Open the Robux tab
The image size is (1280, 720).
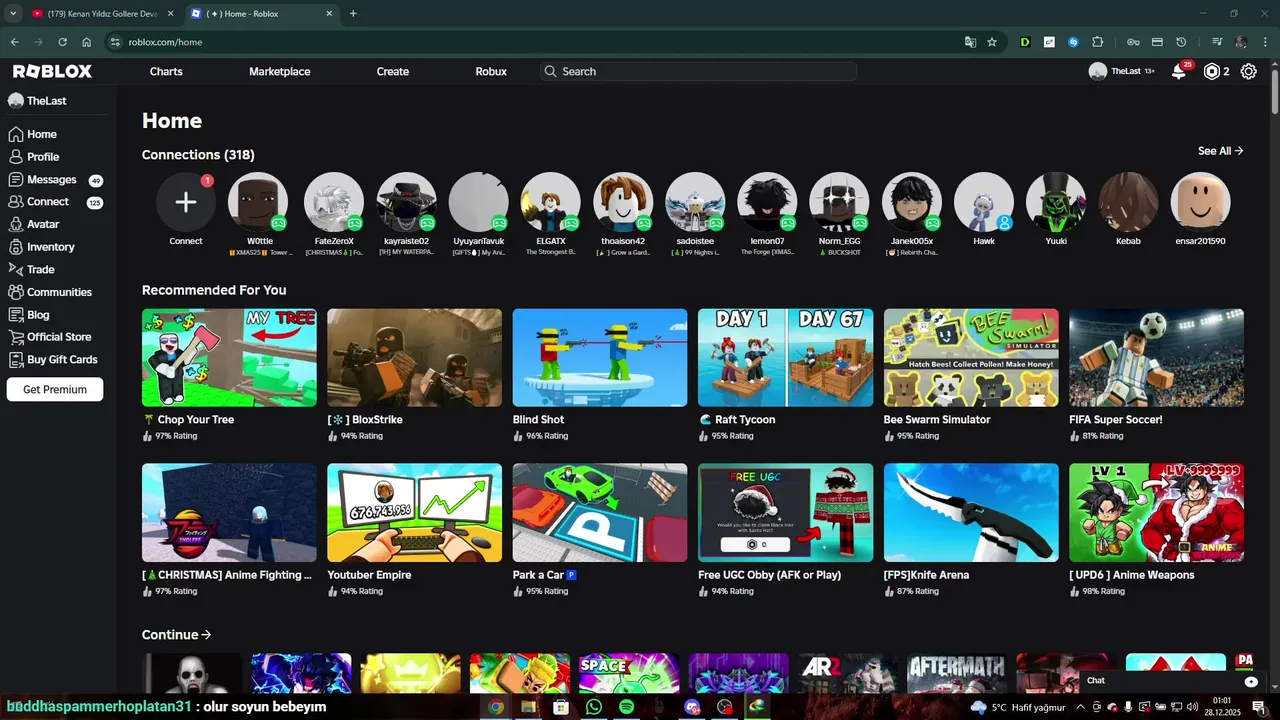tap(491, 71)
